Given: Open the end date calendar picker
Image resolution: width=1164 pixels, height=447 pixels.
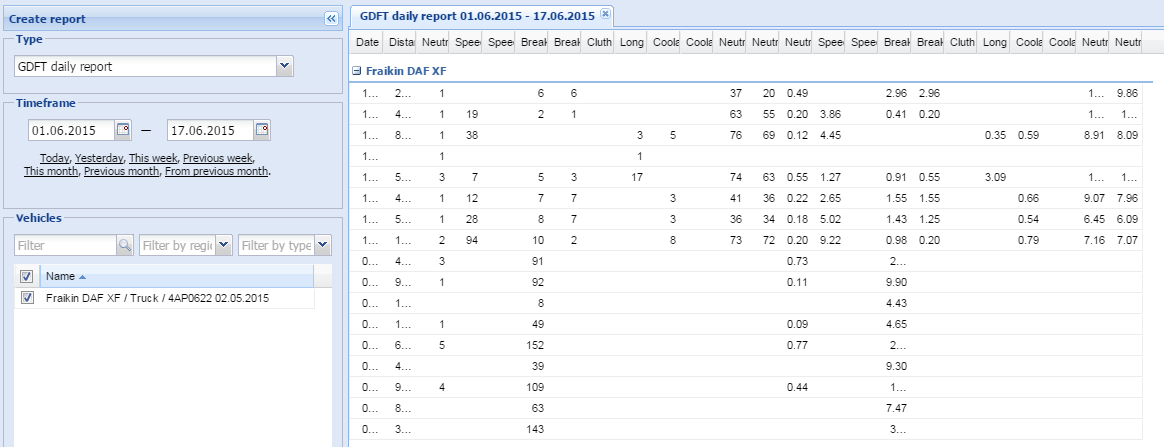Looking at the screenshot, I should [x=262, y=130].
